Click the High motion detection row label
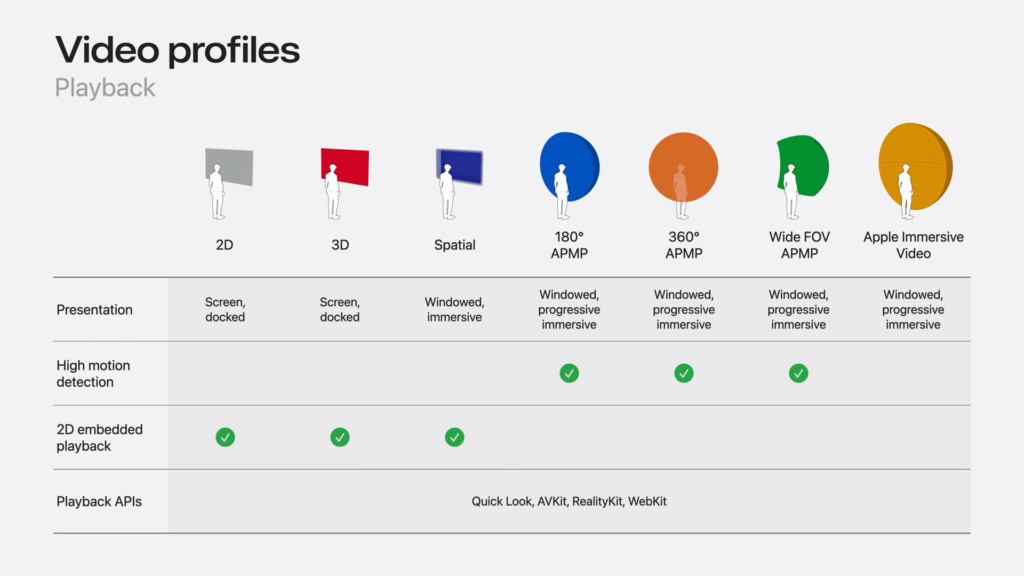The height and width of the screenshot is (576, 1024). pyautogui.click(x=93, y=374)
